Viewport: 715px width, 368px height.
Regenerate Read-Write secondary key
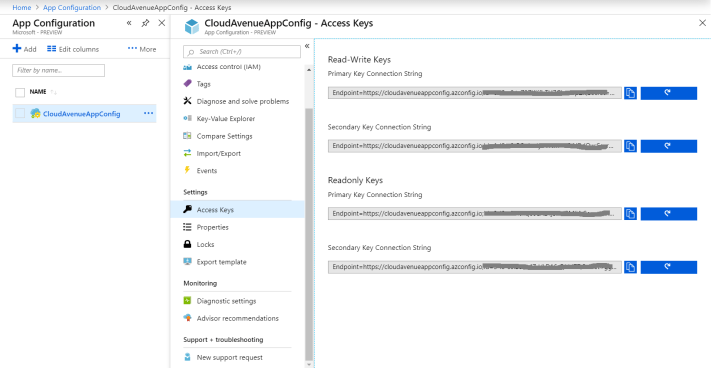coord(668,146)
